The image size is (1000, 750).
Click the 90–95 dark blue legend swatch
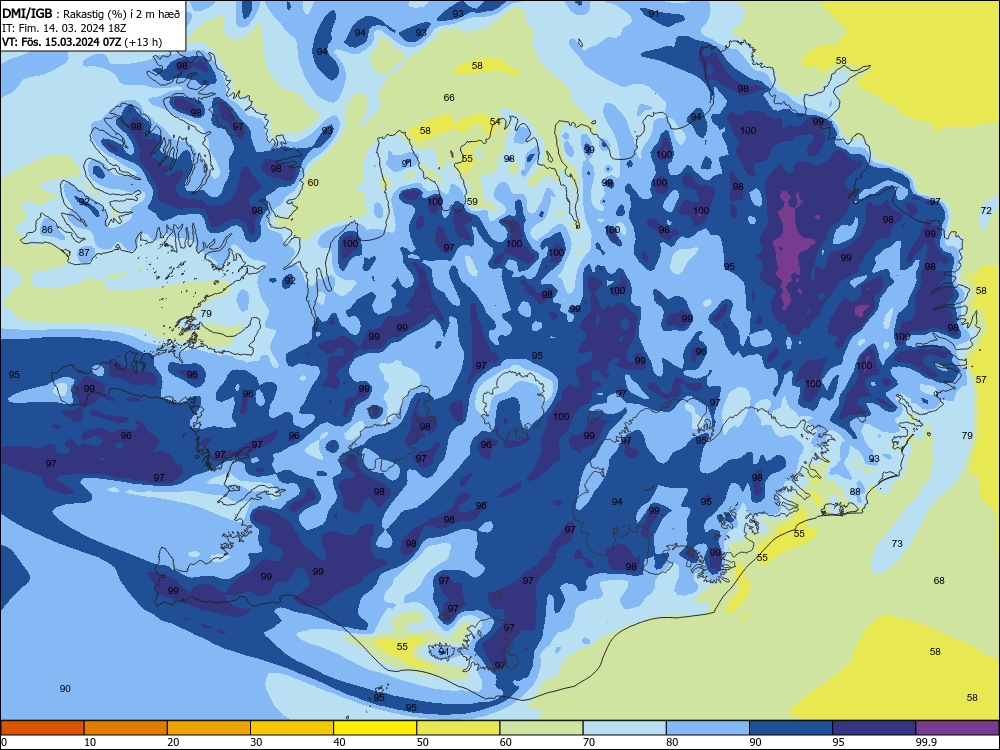791,728
